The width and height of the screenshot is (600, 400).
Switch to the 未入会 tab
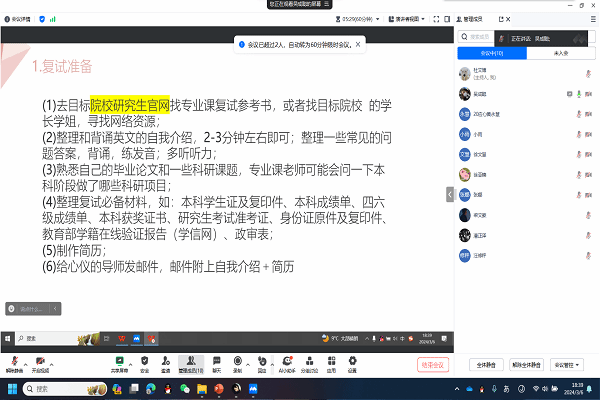coord(560,53)
